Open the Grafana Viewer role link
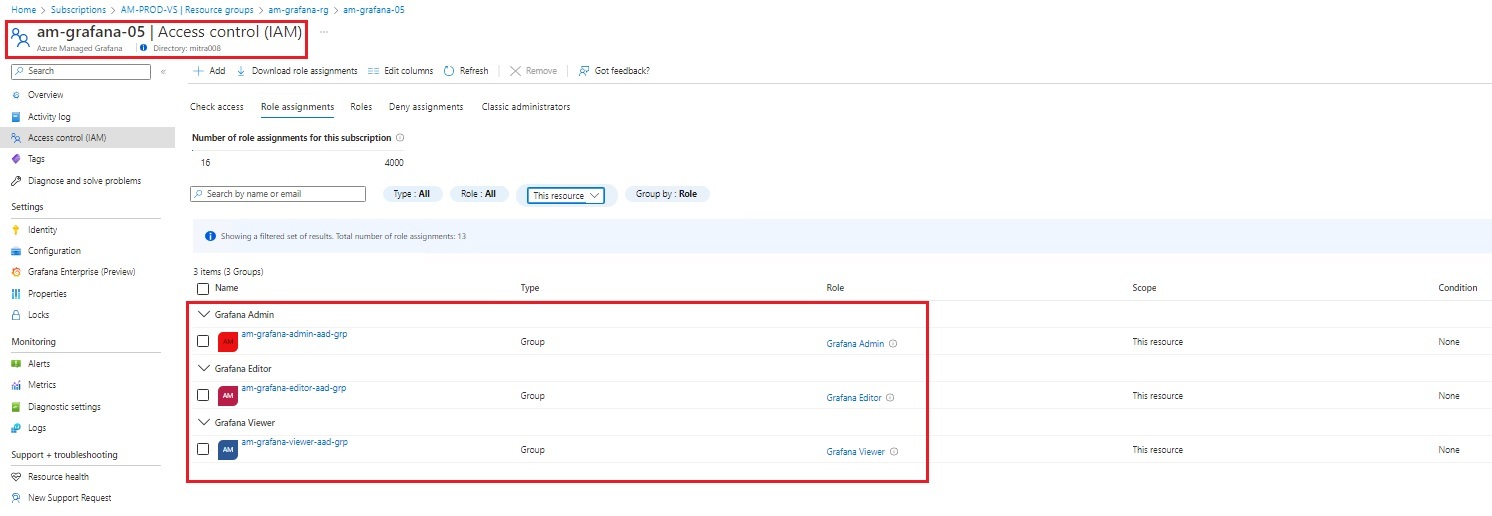 point(855,452)
